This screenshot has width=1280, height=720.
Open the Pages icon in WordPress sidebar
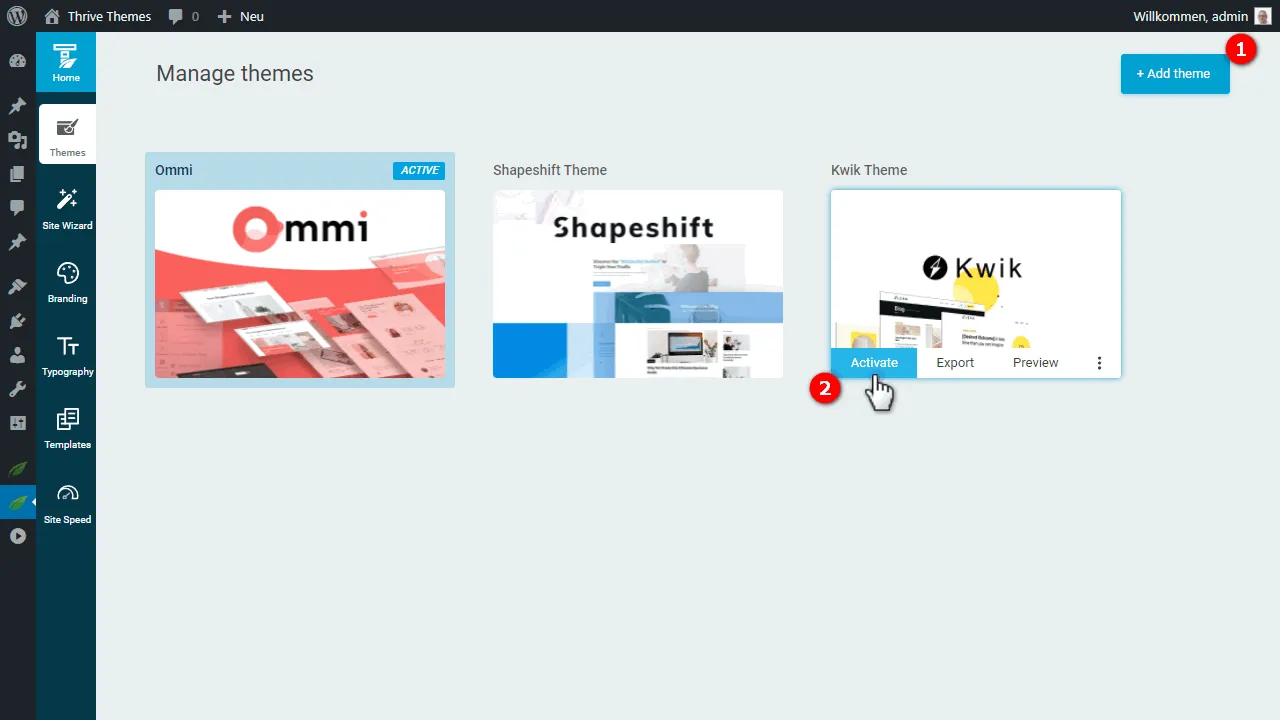pyautogui.click(x=17, y=174)
